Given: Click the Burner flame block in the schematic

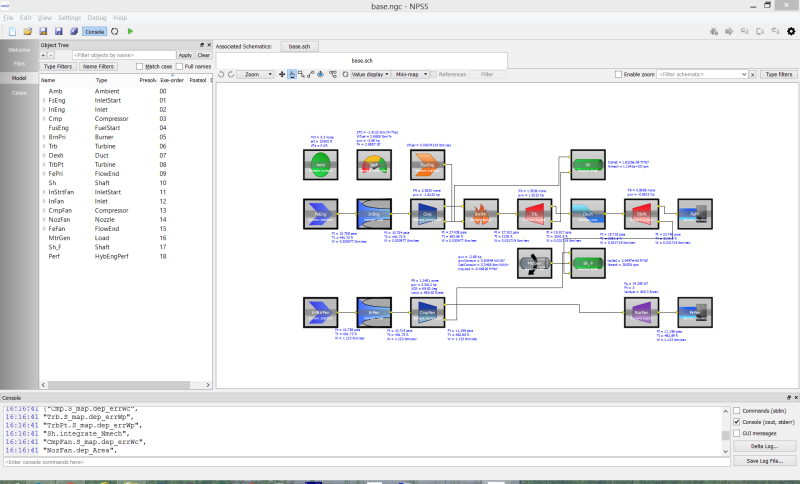Looking at the screenshot, I should [481, 212].
